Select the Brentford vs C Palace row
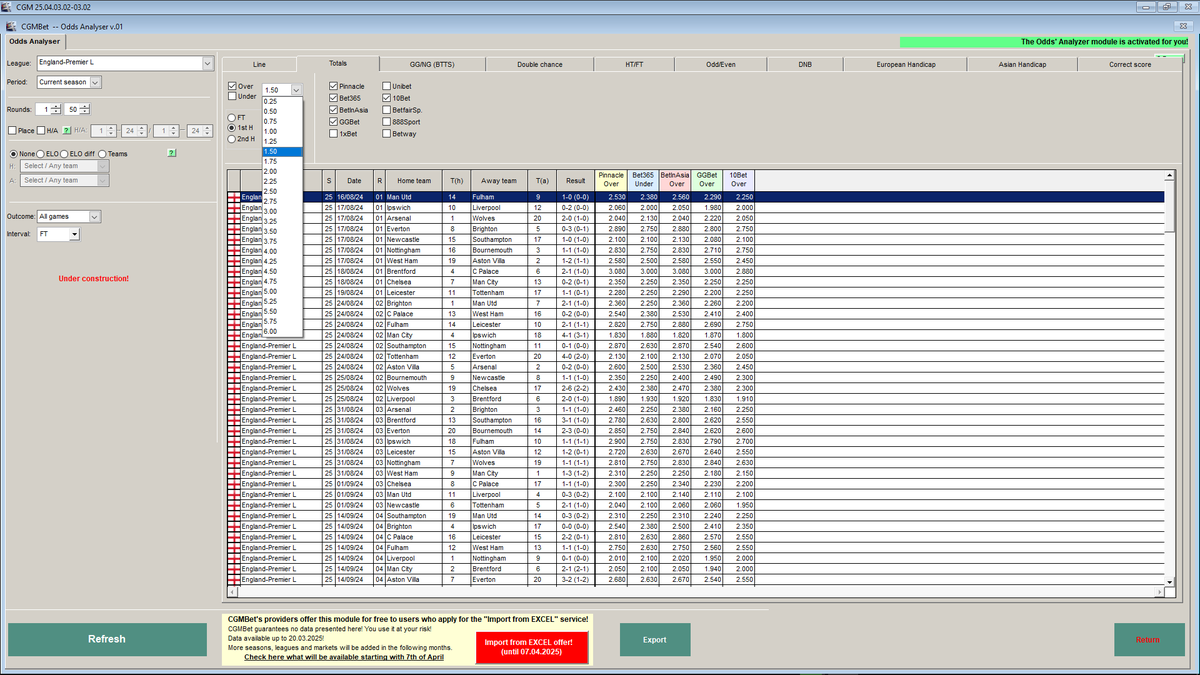The width and height of the screenshot is (1200, 675). 695,270
